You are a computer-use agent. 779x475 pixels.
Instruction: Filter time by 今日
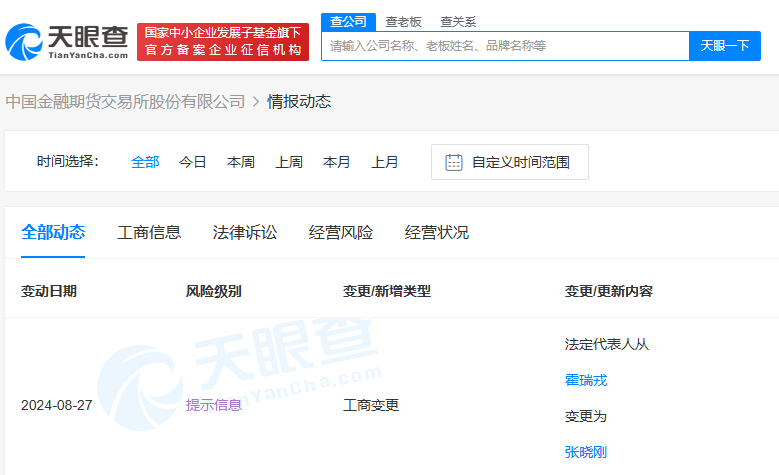193,162
